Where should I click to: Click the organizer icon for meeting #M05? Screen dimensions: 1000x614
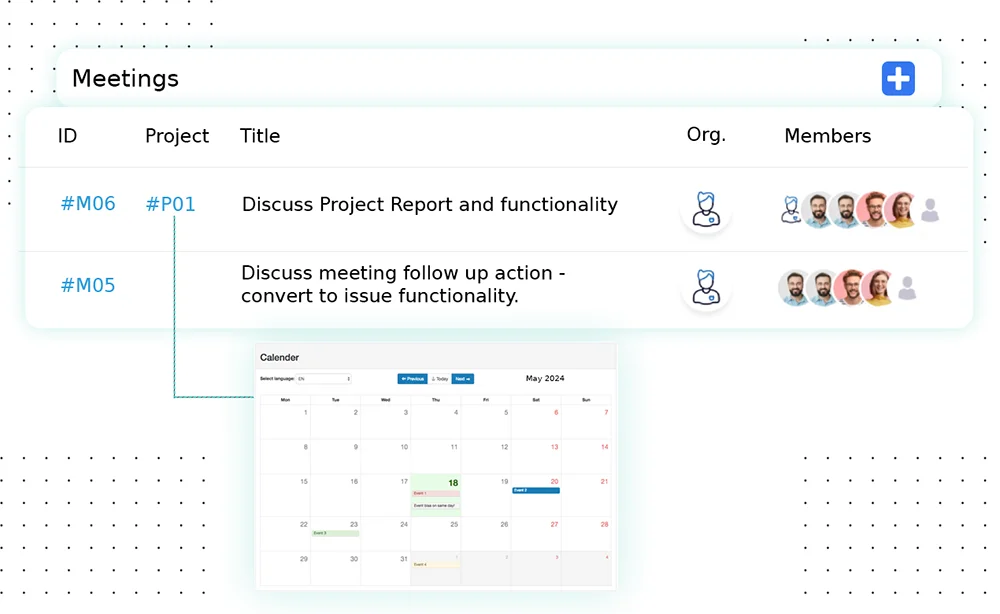(706, 286)
